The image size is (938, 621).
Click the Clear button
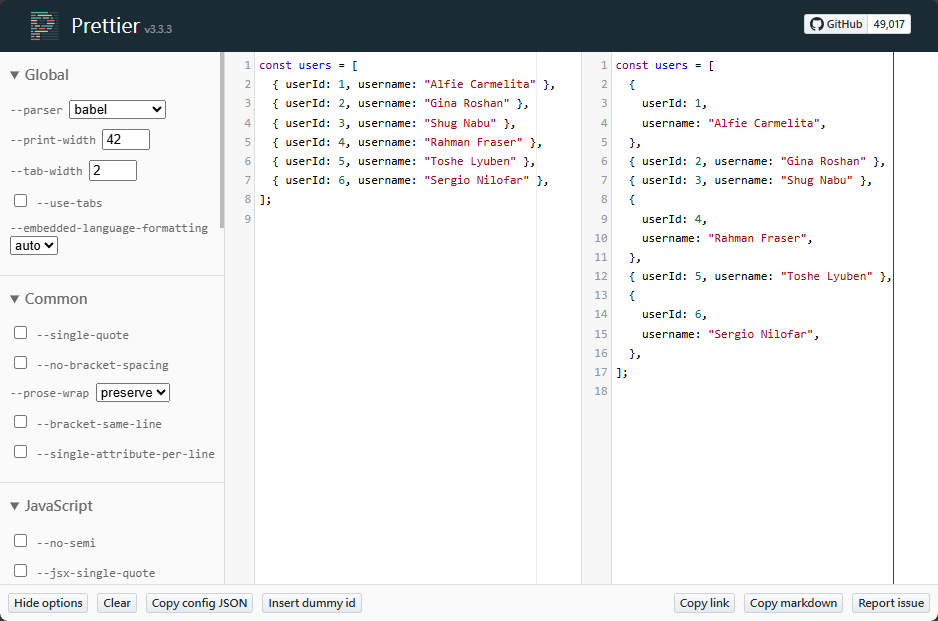point(117,603)
